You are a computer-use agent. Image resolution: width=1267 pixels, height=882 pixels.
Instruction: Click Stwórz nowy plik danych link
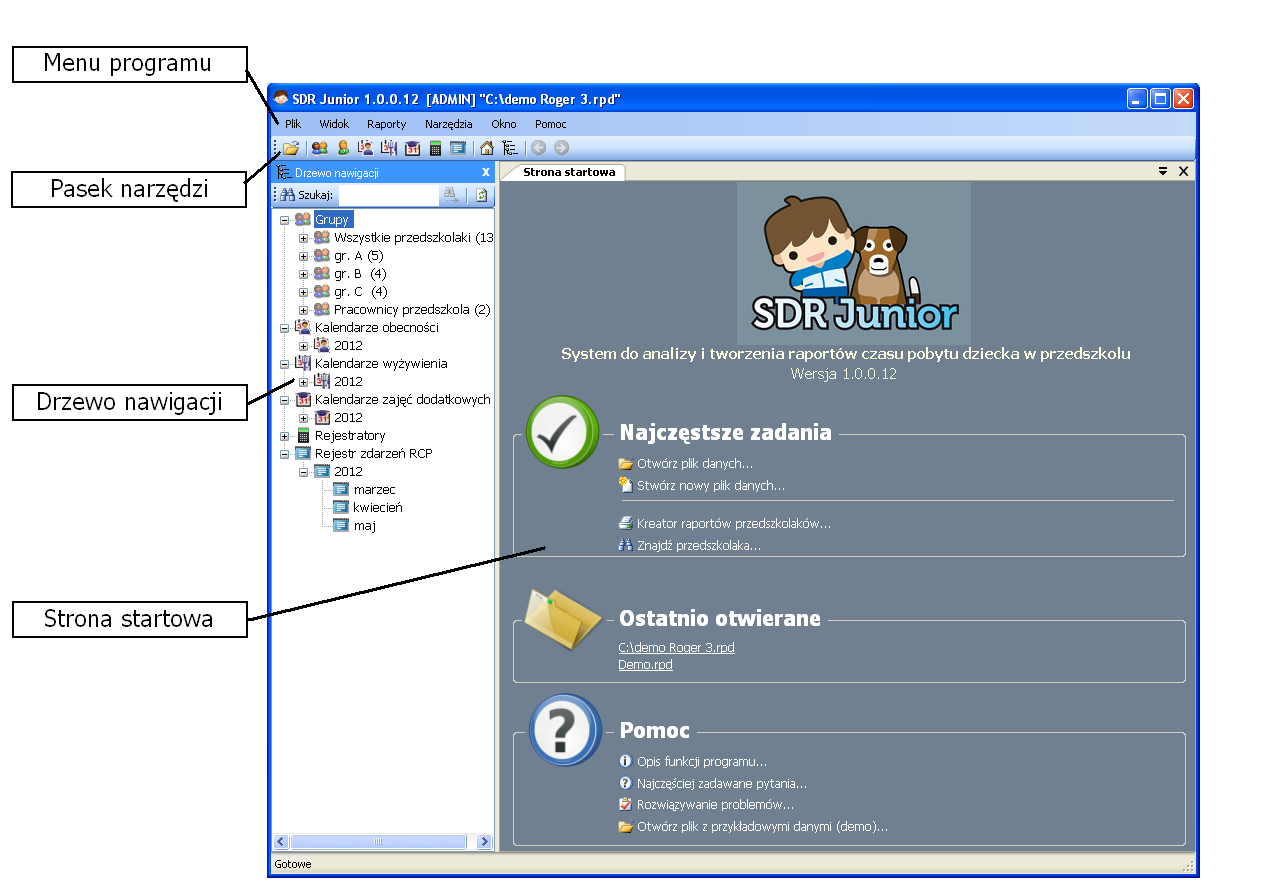[x=710, y=486]
